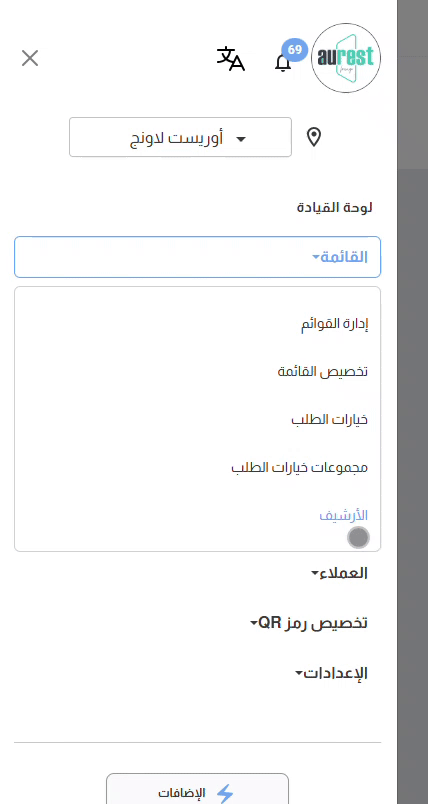
Task: Click the aurest logo avatar
Action: click(x=346, y=58)
